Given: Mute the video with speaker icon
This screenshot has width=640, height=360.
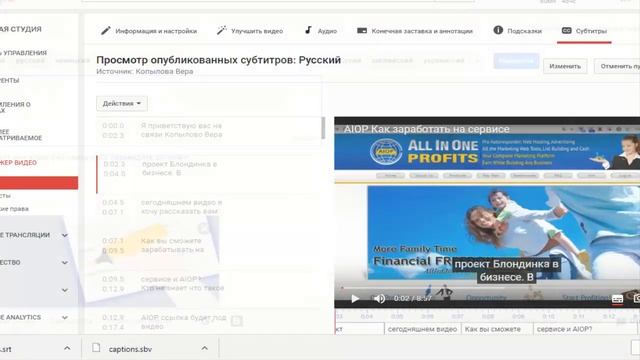Looking at the screenshot, I should pos(379,299).
